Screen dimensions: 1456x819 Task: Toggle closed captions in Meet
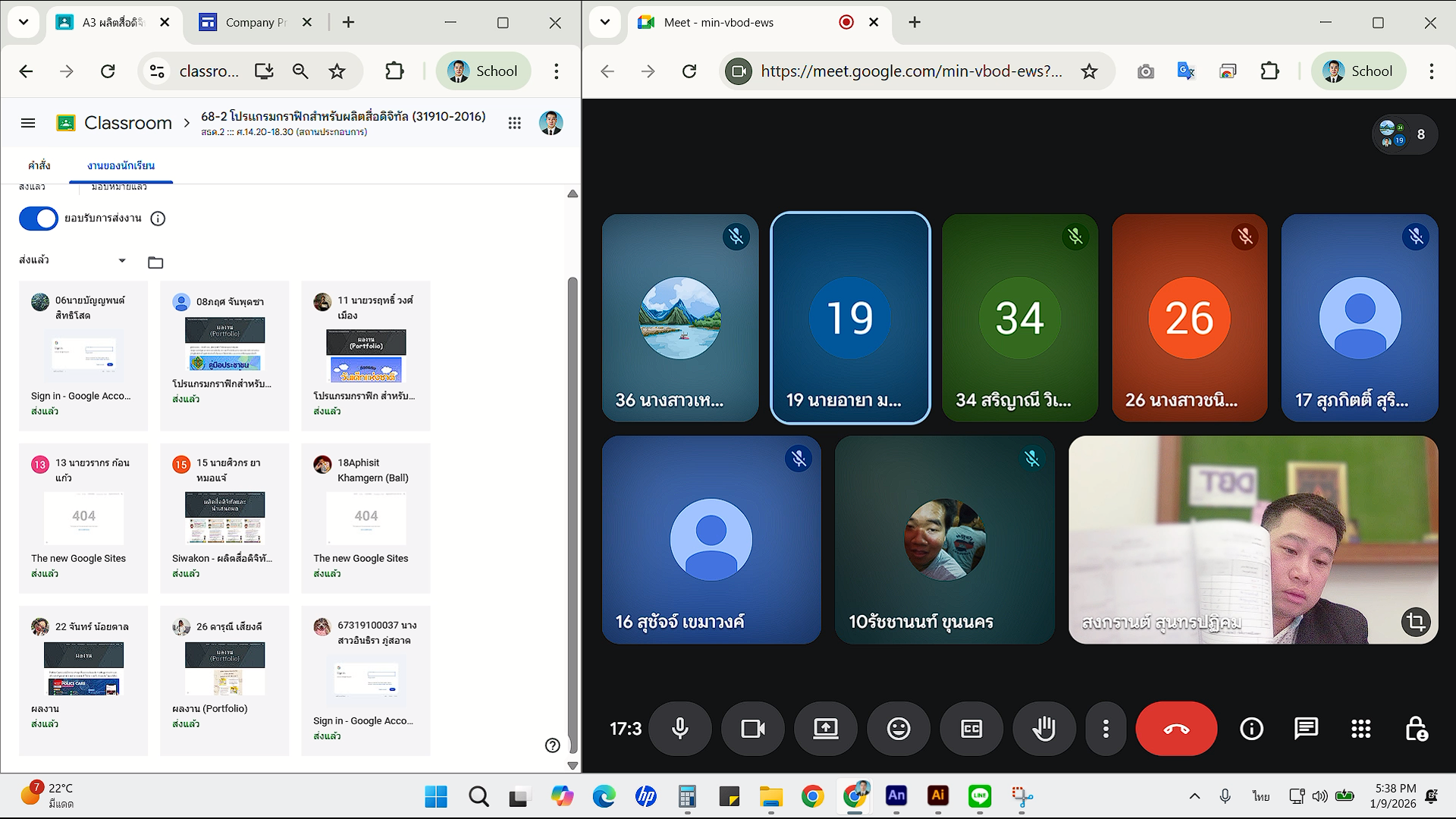tap(971, 729)
